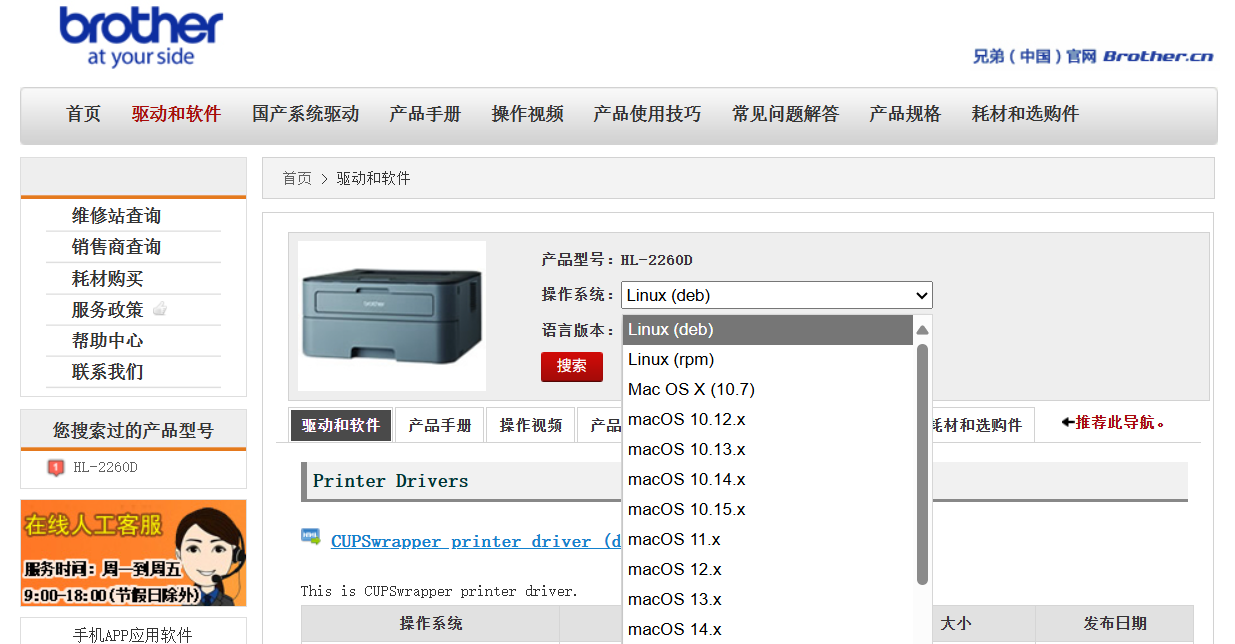Open the 操作系统 dropdown showing Linux (deb)
1235x644 pixels.
pos(777,295)
